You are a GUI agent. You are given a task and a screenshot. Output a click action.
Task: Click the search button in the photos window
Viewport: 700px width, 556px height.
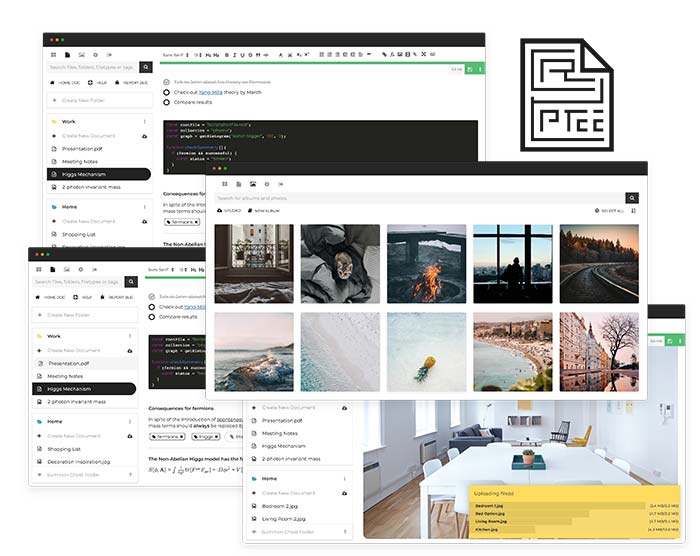click(632, 198)
